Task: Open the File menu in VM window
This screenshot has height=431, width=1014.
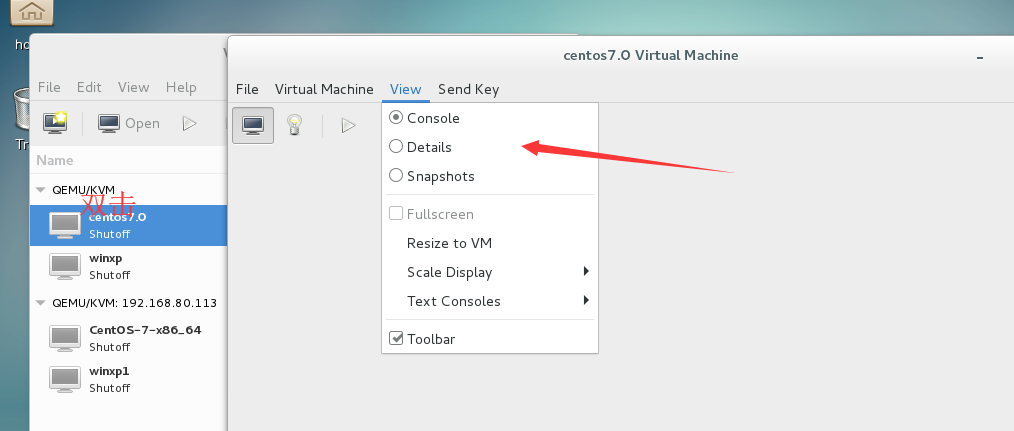Action: click(247, 89)
